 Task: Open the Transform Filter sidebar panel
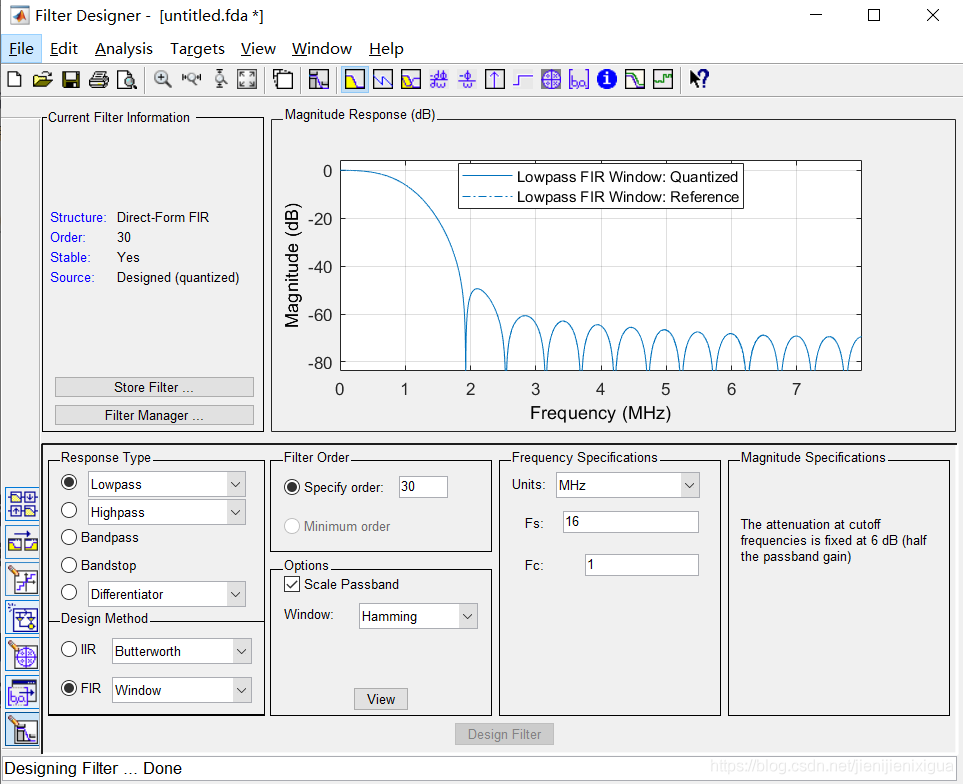[23, 541]
